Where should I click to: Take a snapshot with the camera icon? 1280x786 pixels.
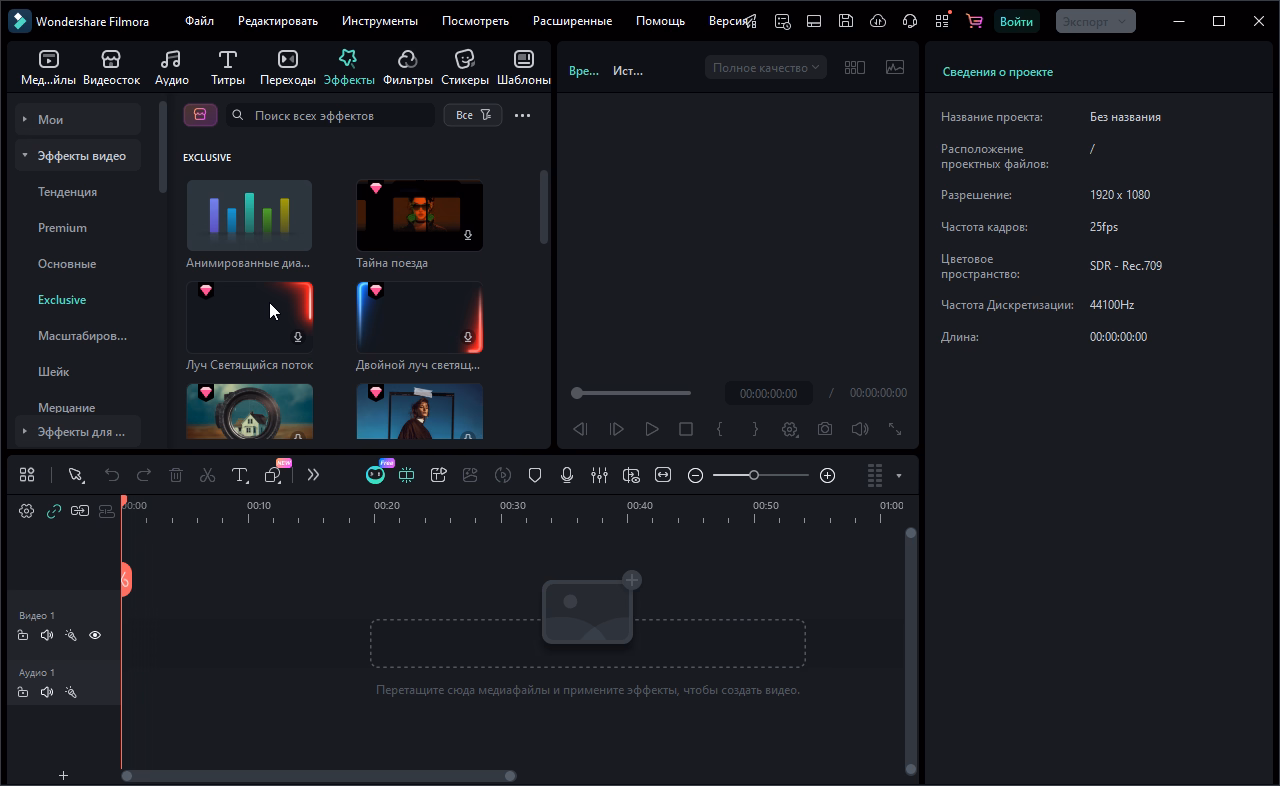[x=824, y=429]
